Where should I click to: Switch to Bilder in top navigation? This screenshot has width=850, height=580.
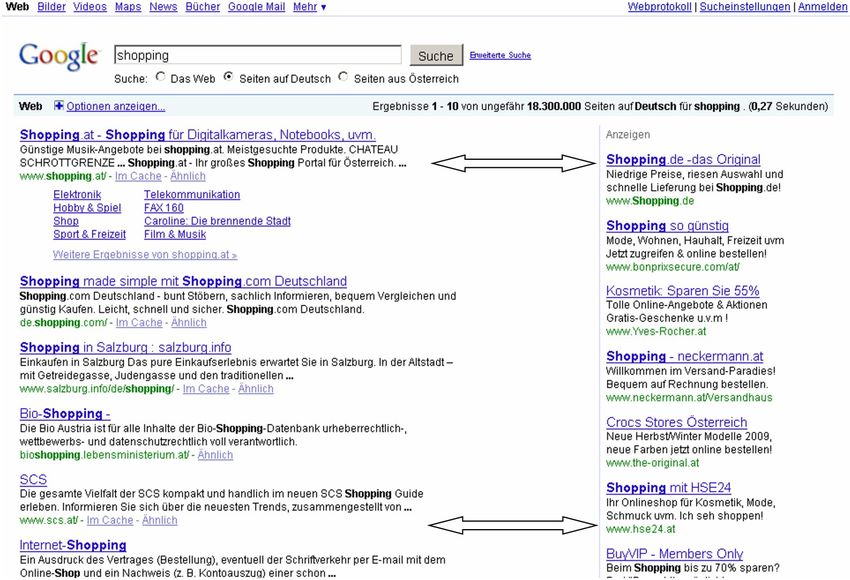coord(51,7)
